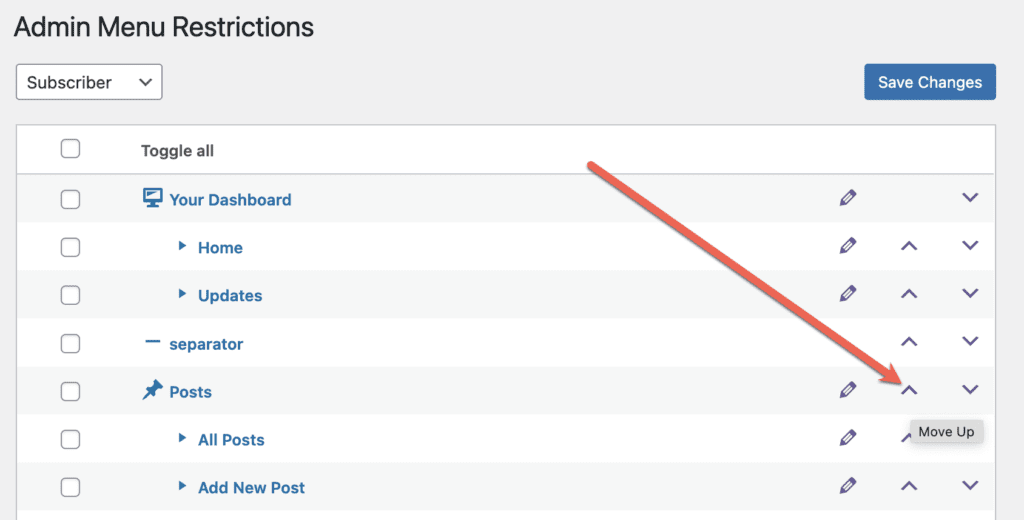Screen dimensions: 1024x520
Task: Click the Save Changes button
Action: (x=929, y=83)
